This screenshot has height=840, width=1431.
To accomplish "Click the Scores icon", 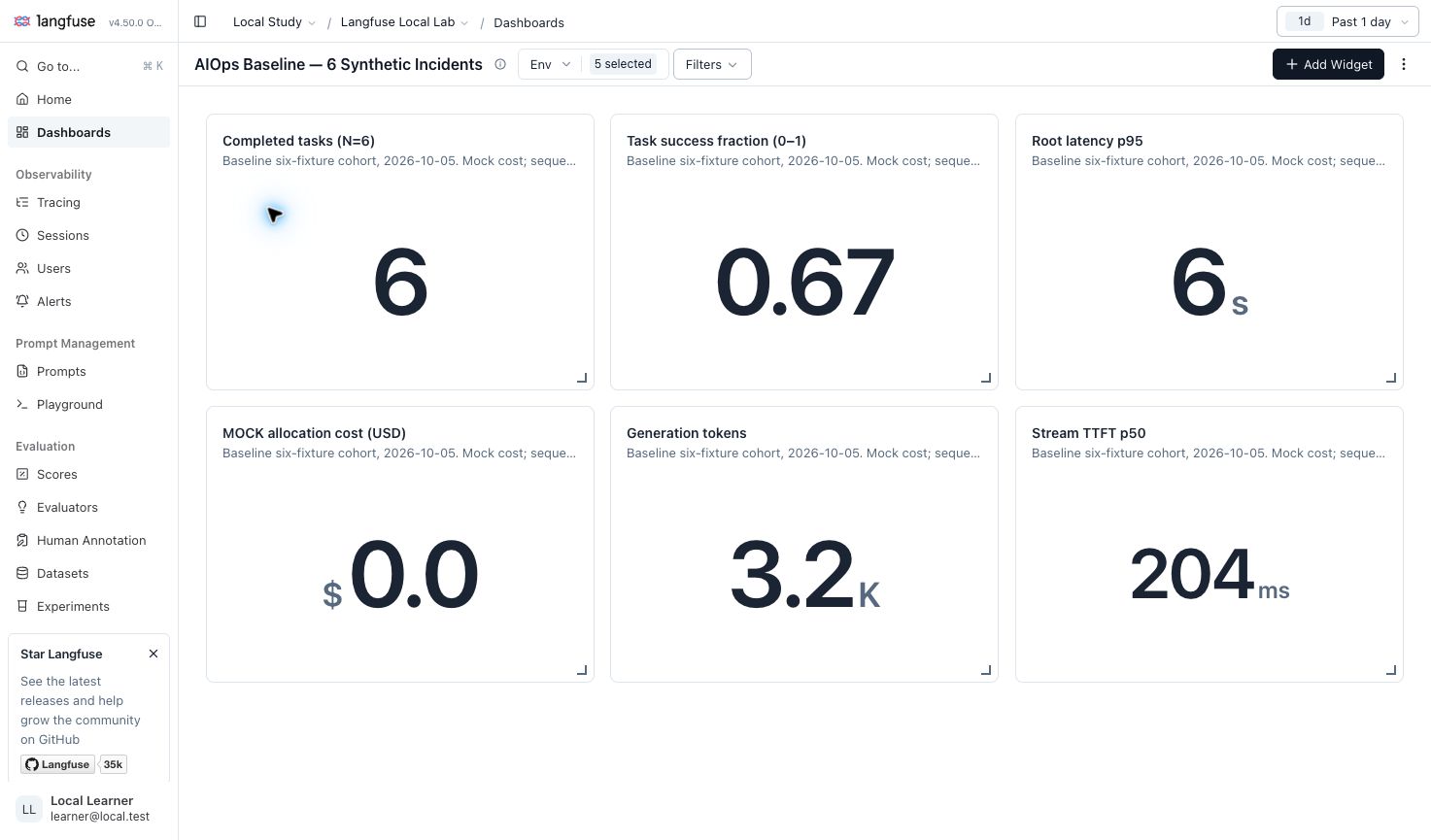I will [x=22, y=474].
